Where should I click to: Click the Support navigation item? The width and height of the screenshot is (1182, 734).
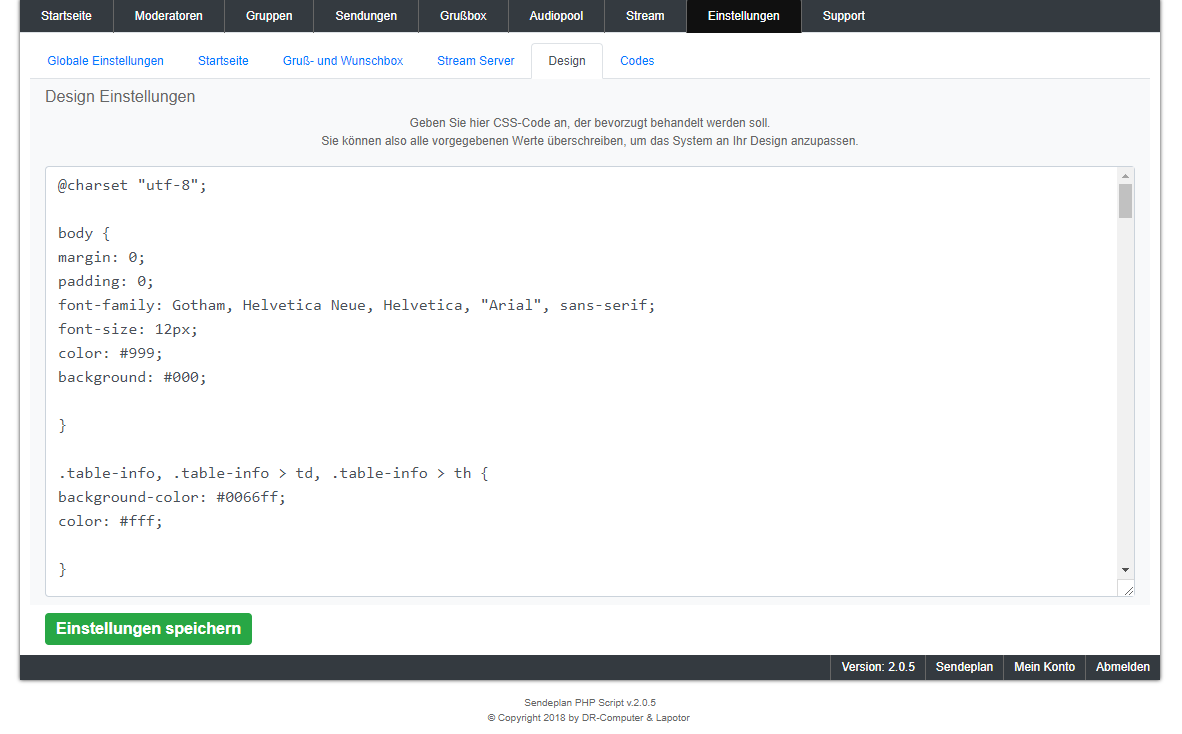pos(844,16)
